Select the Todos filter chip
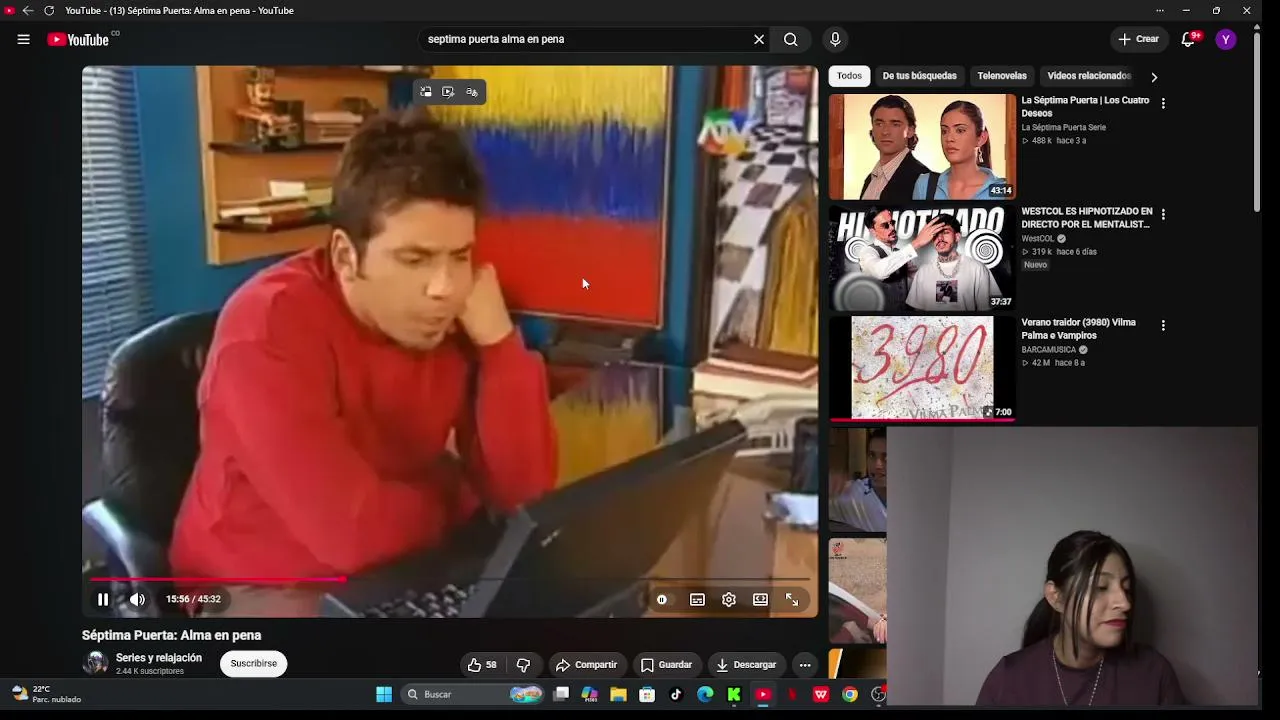The height and width of the screenshot is (720, 1280). [x=849, y=76]
